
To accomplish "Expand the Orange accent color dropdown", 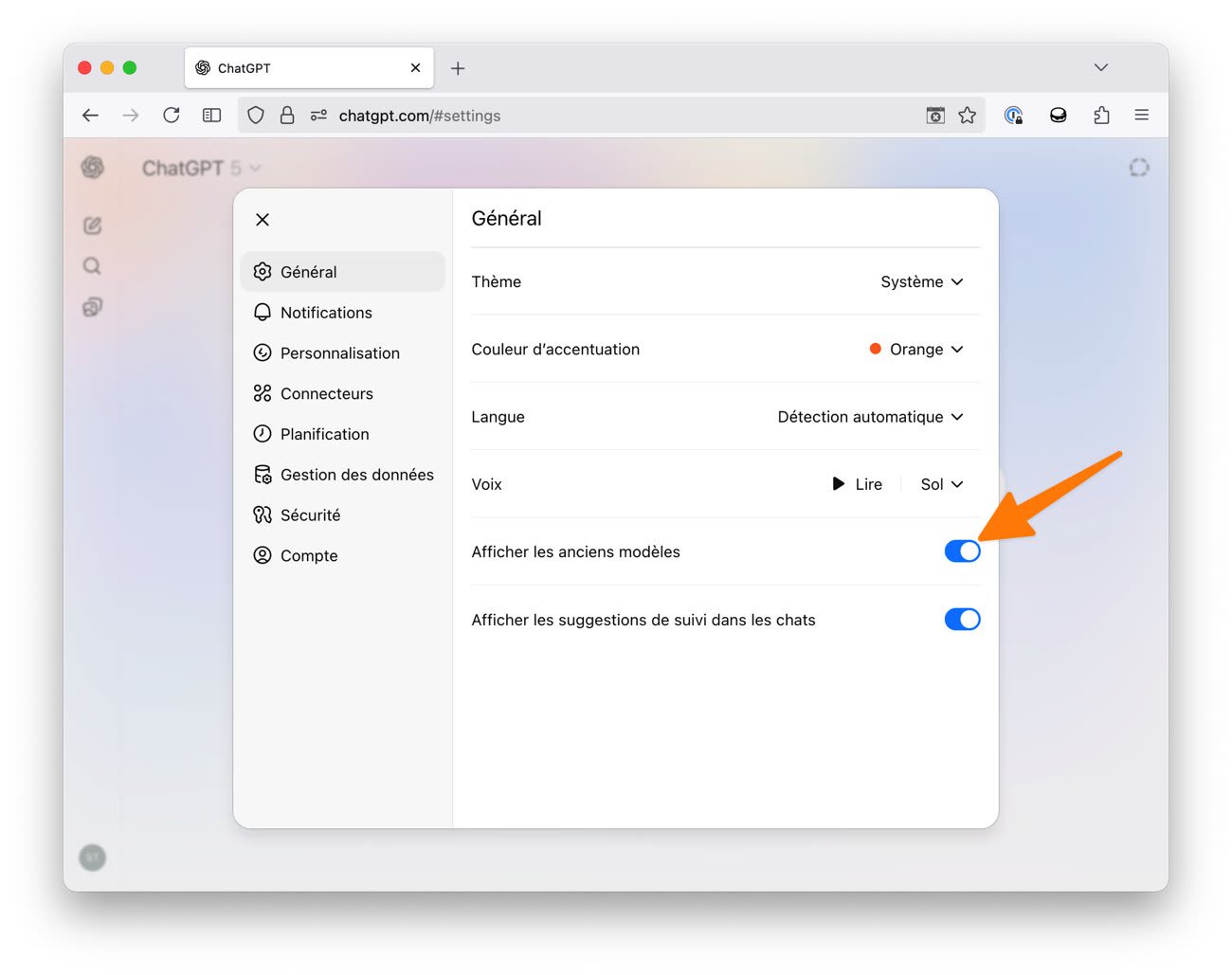I will (x=916, y=350).
